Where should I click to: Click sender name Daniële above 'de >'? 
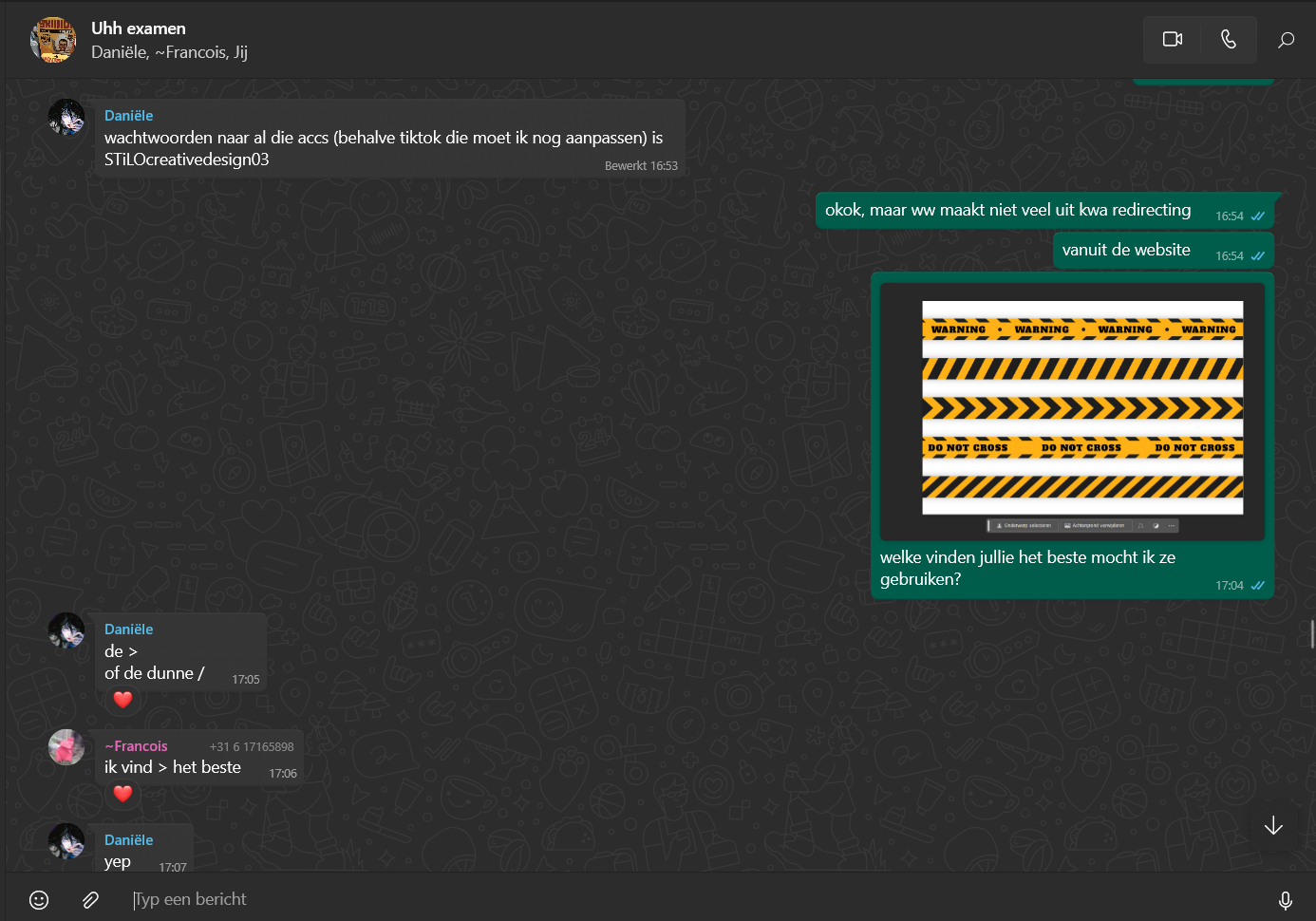tap(128, 630)
